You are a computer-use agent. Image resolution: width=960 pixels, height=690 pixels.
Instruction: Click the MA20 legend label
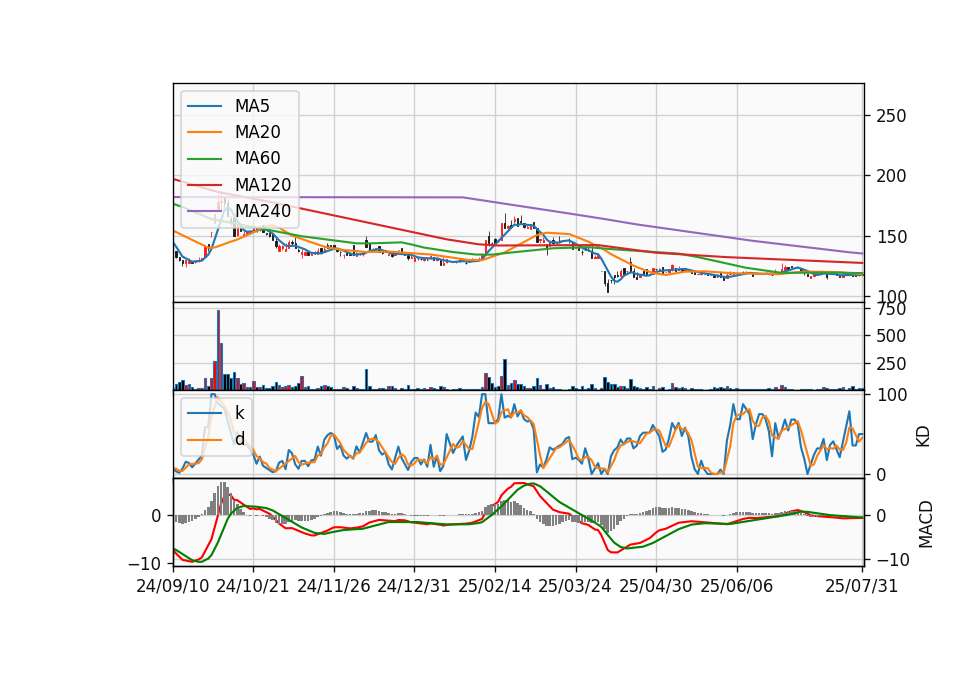pyautogui.click(x=257, y=132)
